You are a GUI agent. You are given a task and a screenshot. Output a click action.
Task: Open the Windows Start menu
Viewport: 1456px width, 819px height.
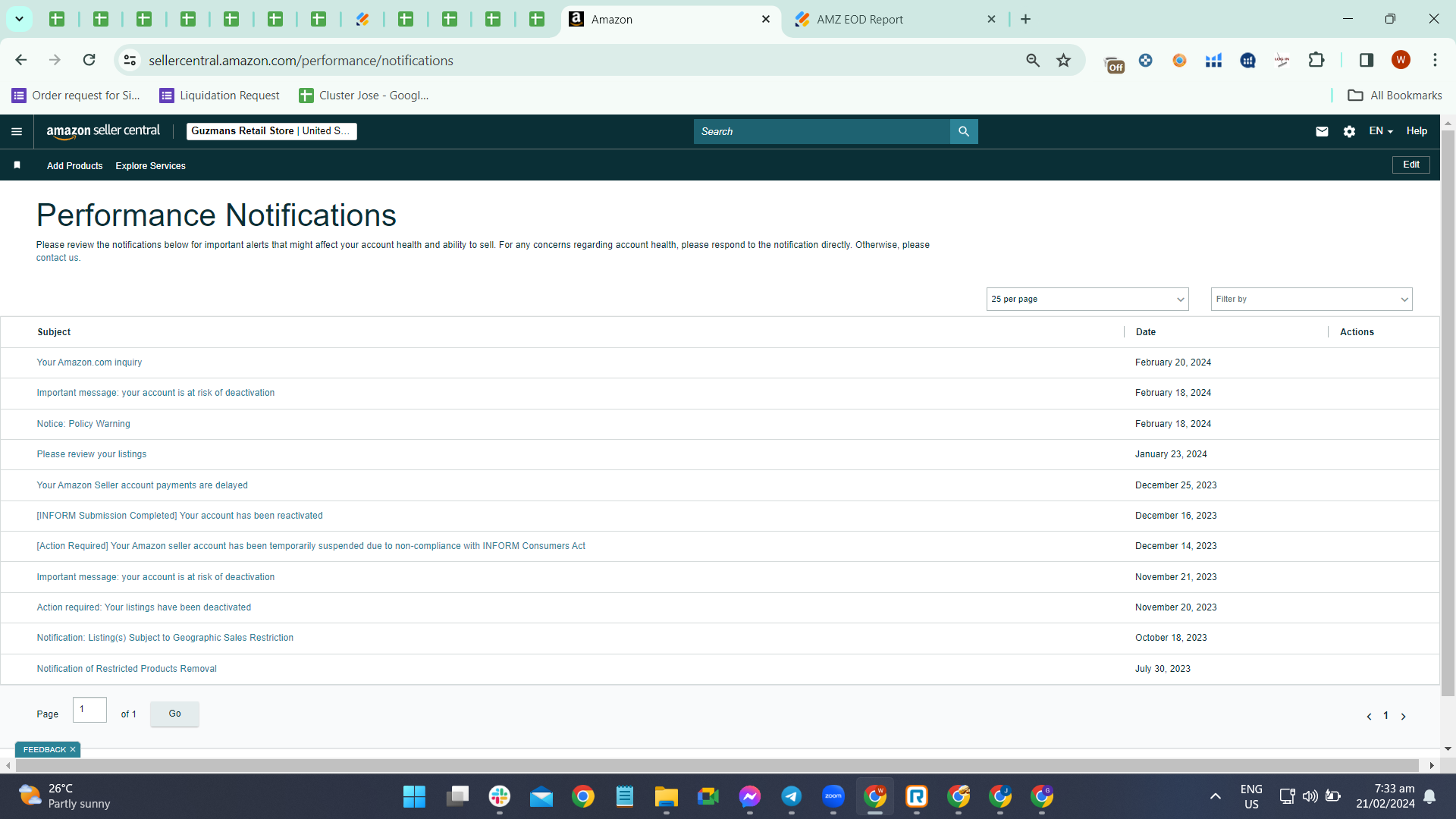click(x=414, y=796)
